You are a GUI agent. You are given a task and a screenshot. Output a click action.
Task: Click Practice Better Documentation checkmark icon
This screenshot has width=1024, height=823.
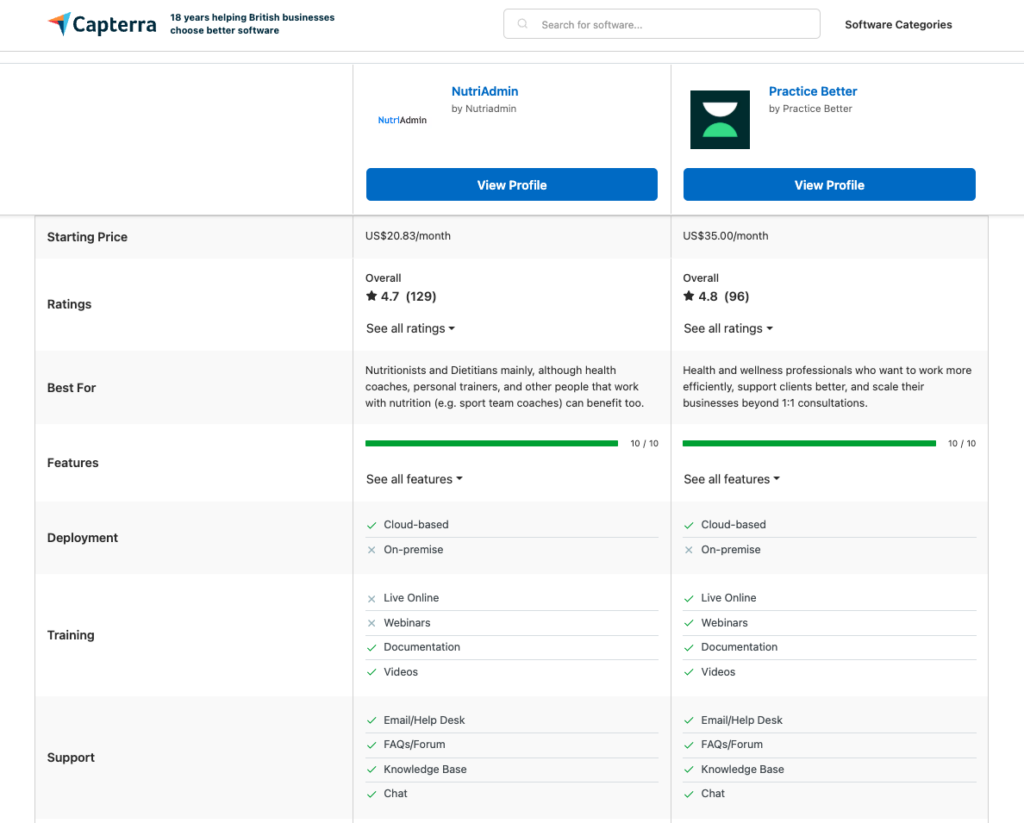point(689,648)
